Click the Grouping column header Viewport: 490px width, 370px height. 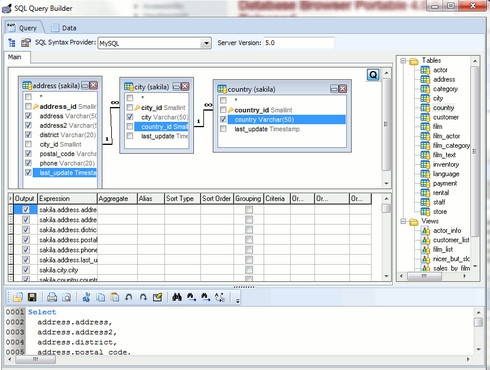(248, 199)
